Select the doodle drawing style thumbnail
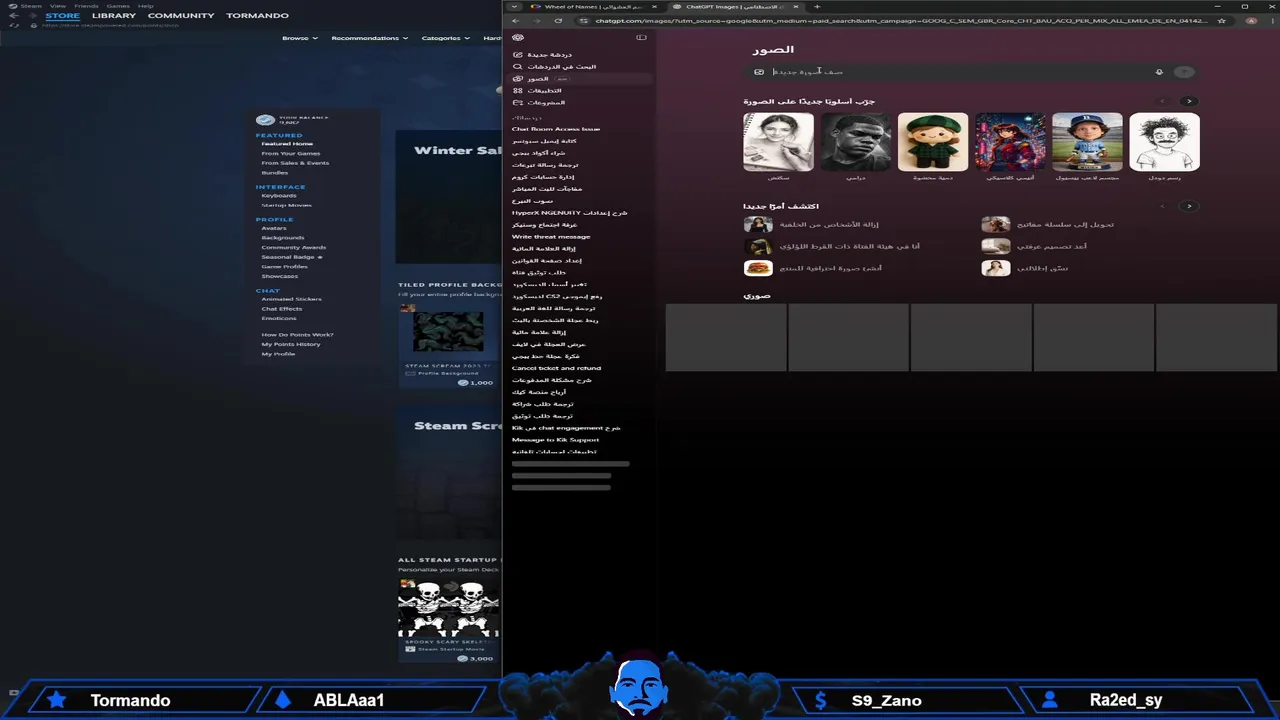This screenshot has width=1280, height=720. (1164, 142)
